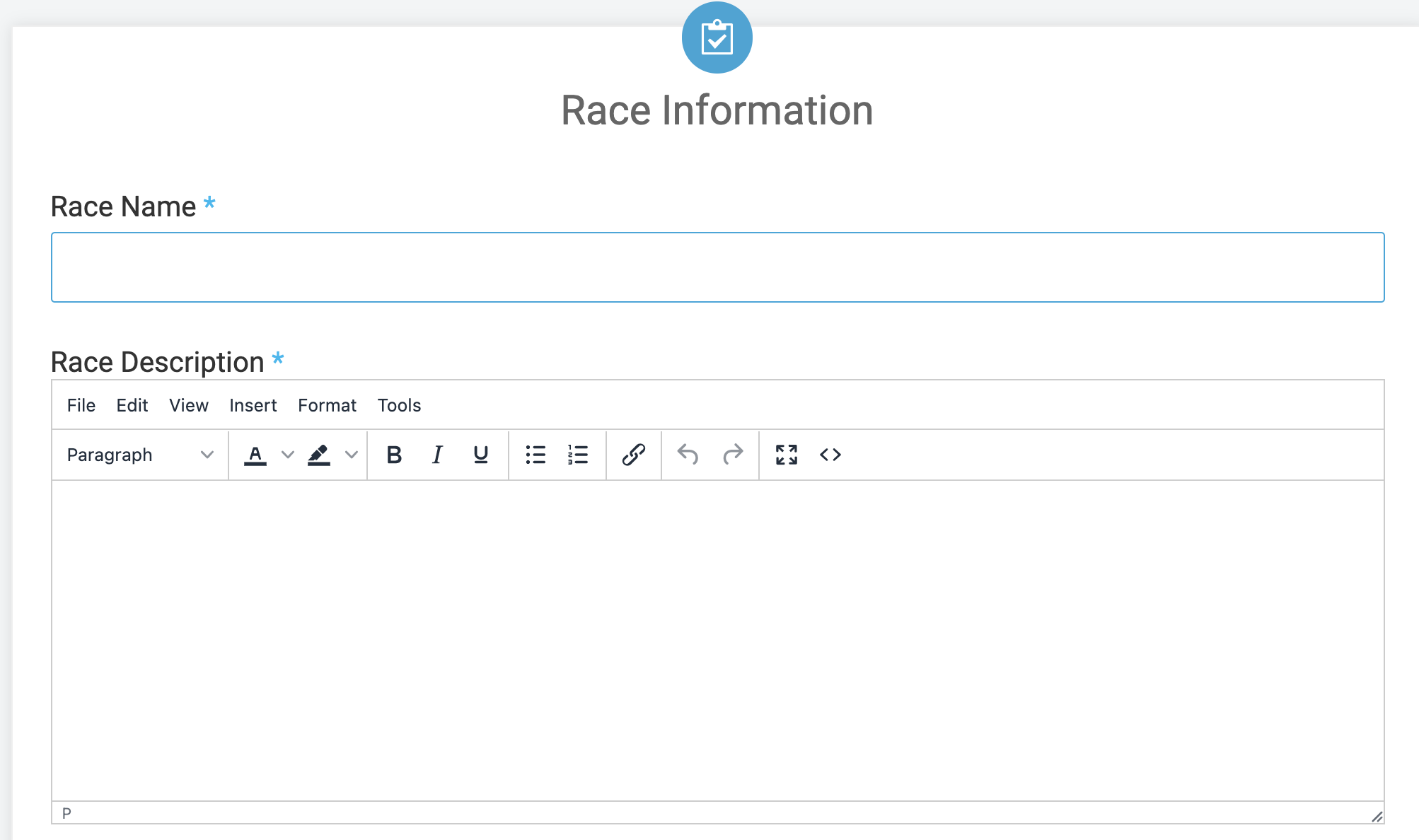Insert a numbered list
This screenshot has width=1419, height=840.
click(578, 455)
